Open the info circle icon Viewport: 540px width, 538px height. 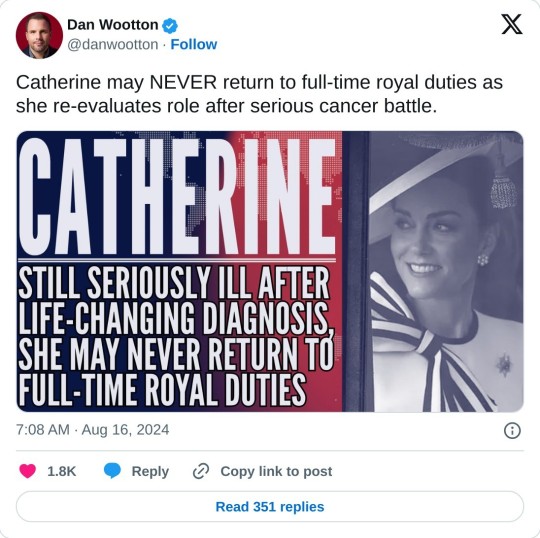click(x=512, y=431)
